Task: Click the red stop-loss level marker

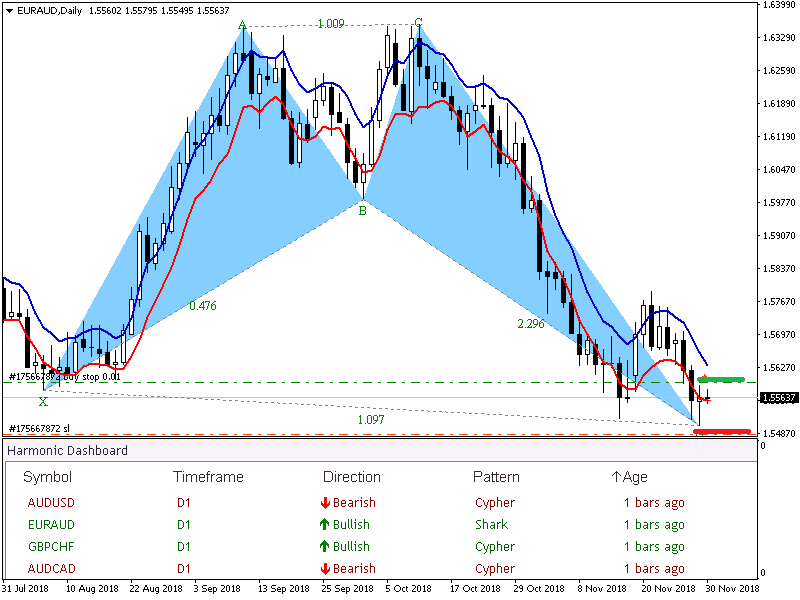Action: [x=722, y=432]
